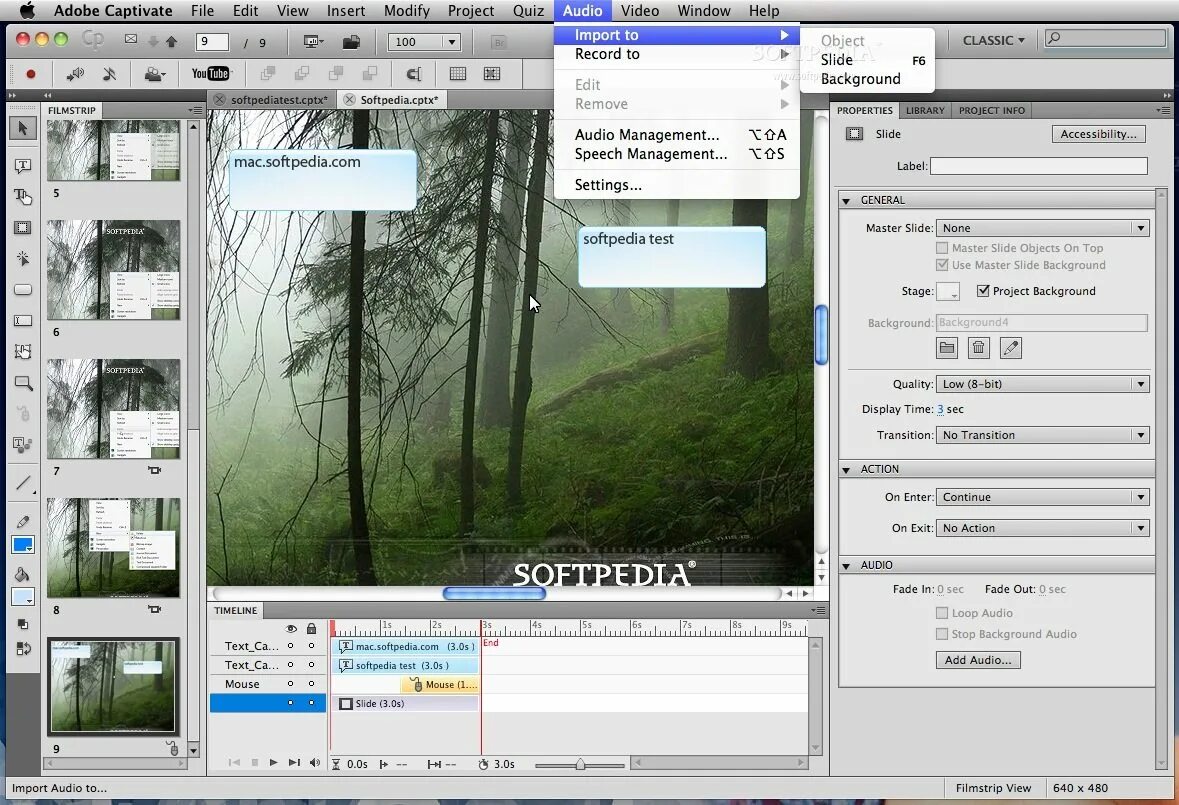Click the lock icon in timeline header
The width and height of the screenshot is (1179, 805).
[x=311, y=628]
